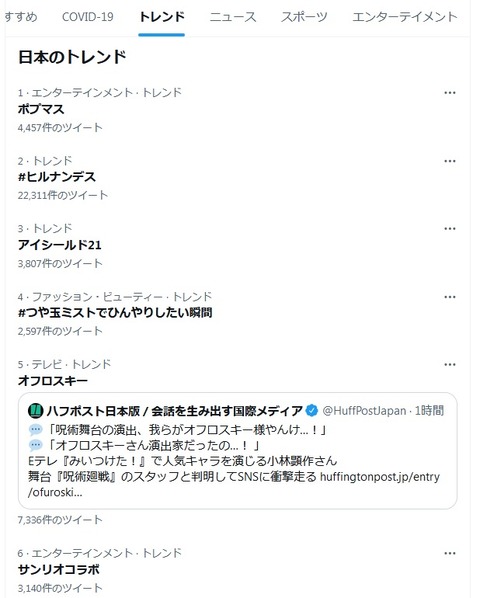Open the huffingtonpost.jp article link
Image resolution: width=480 pixels, height=598 pixels.
pos(234,484)
